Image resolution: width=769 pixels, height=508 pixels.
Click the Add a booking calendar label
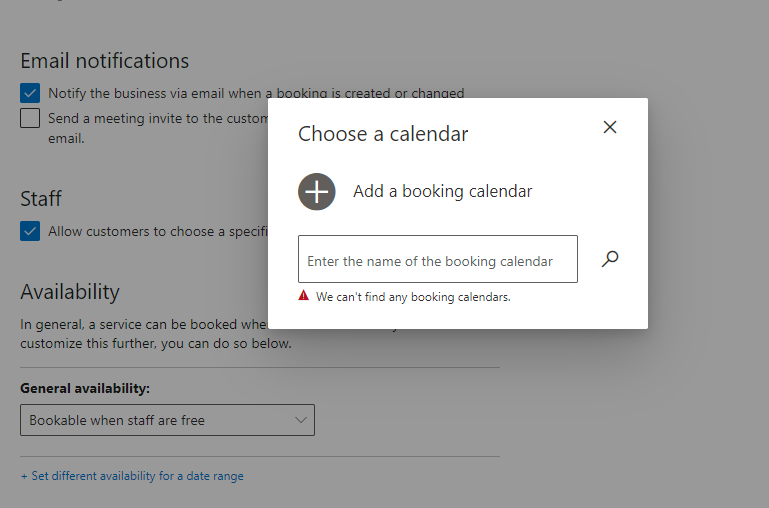[x=442, y=191]
